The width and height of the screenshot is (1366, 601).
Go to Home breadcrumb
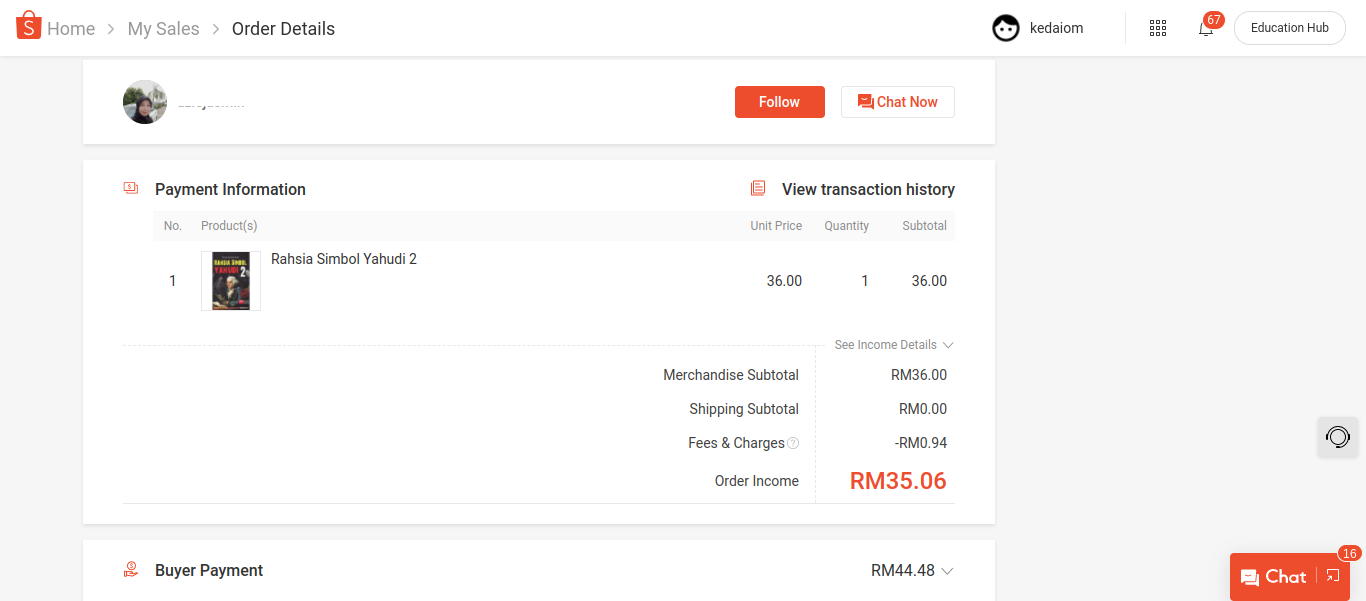click(71, 29)
